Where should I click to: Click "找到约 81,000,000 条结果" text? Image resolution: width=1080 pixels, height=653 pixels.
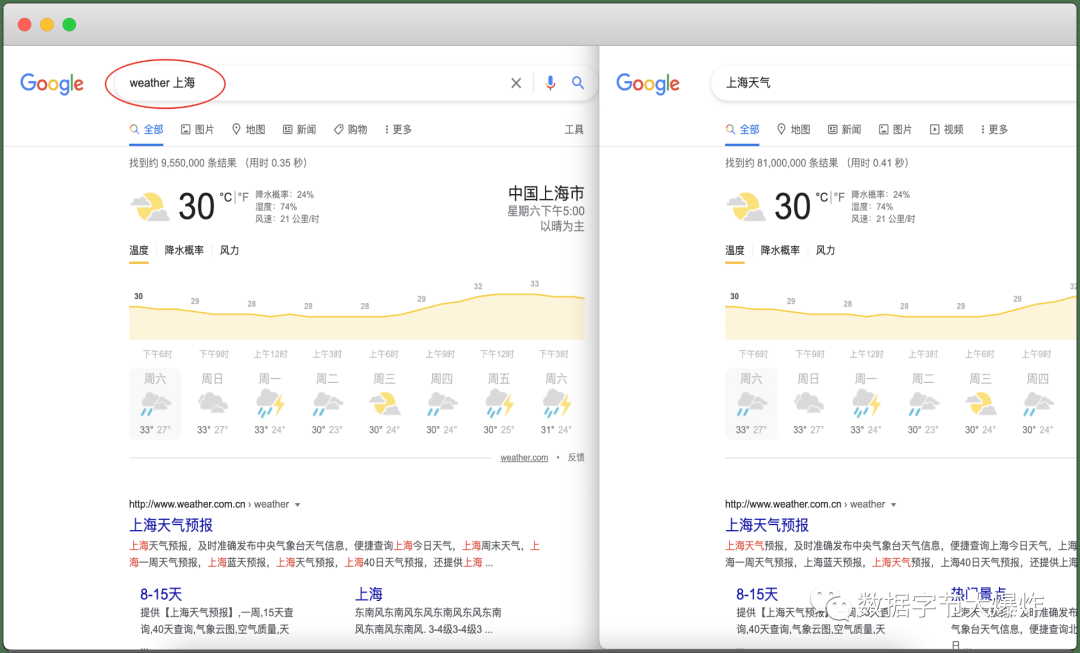[x=782, y=163]
